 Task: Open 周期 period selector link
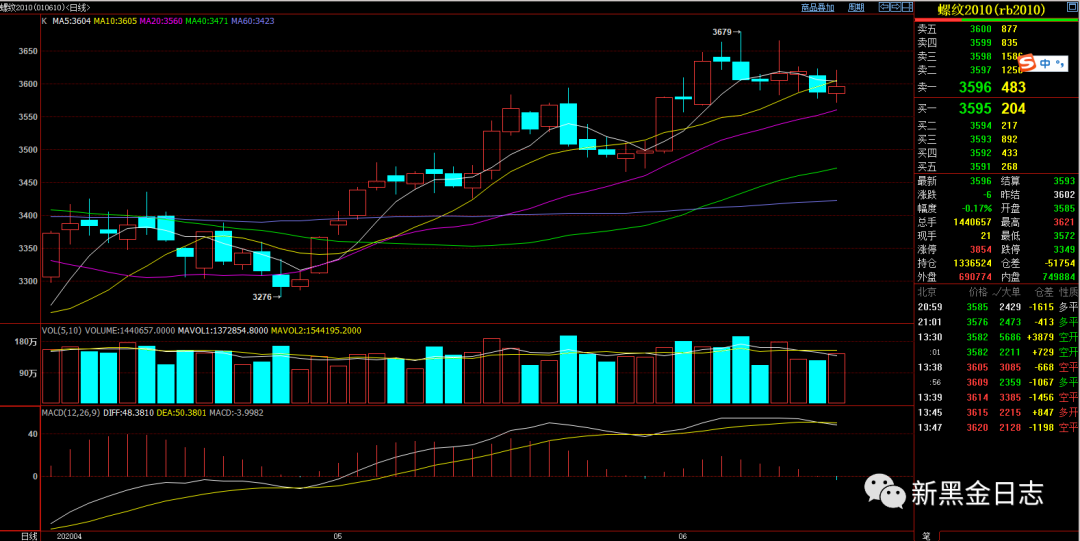[x=856, y=7]
